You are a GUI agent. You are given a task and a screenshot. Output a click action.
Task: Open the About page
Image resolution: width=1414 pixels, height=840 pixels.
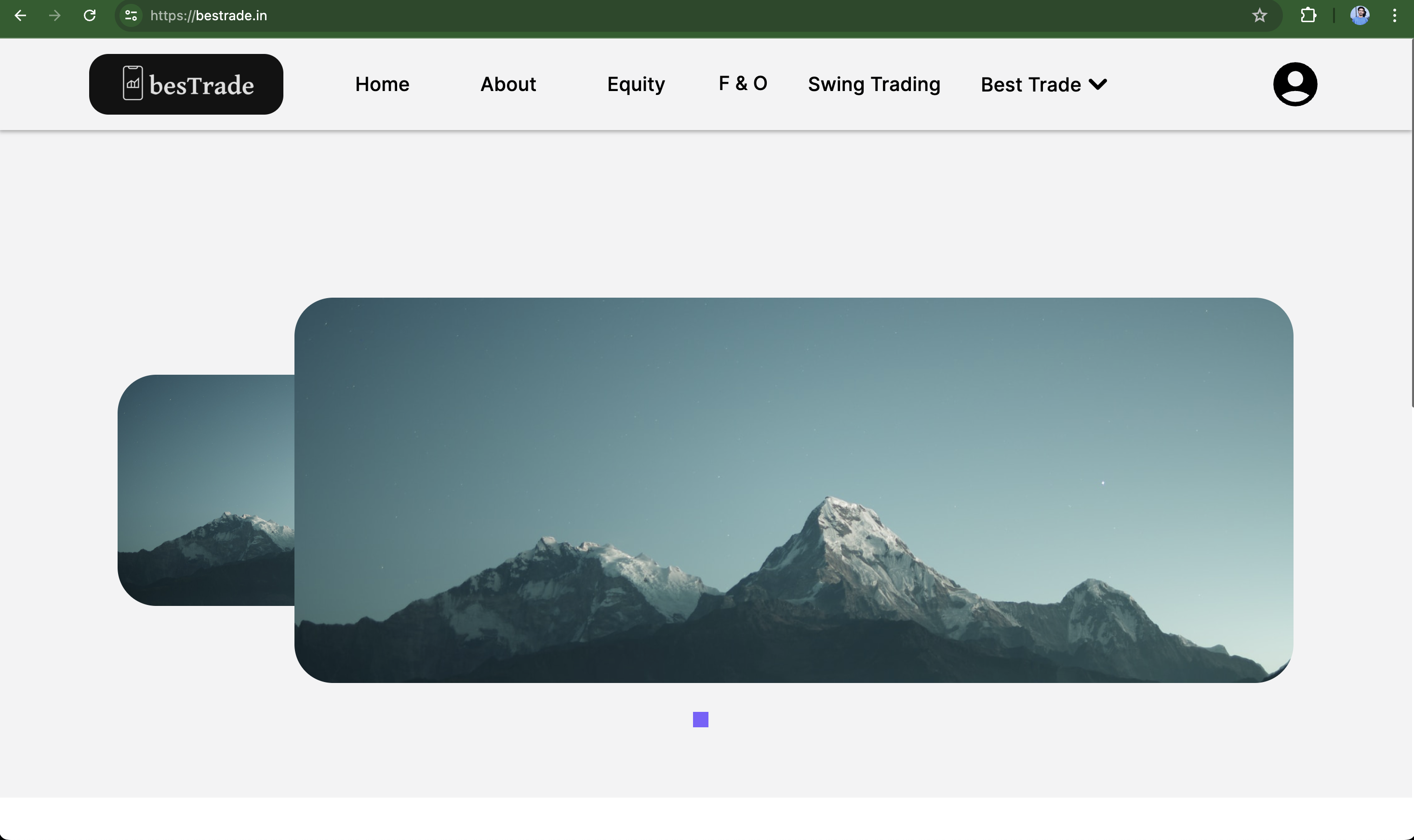508,84
